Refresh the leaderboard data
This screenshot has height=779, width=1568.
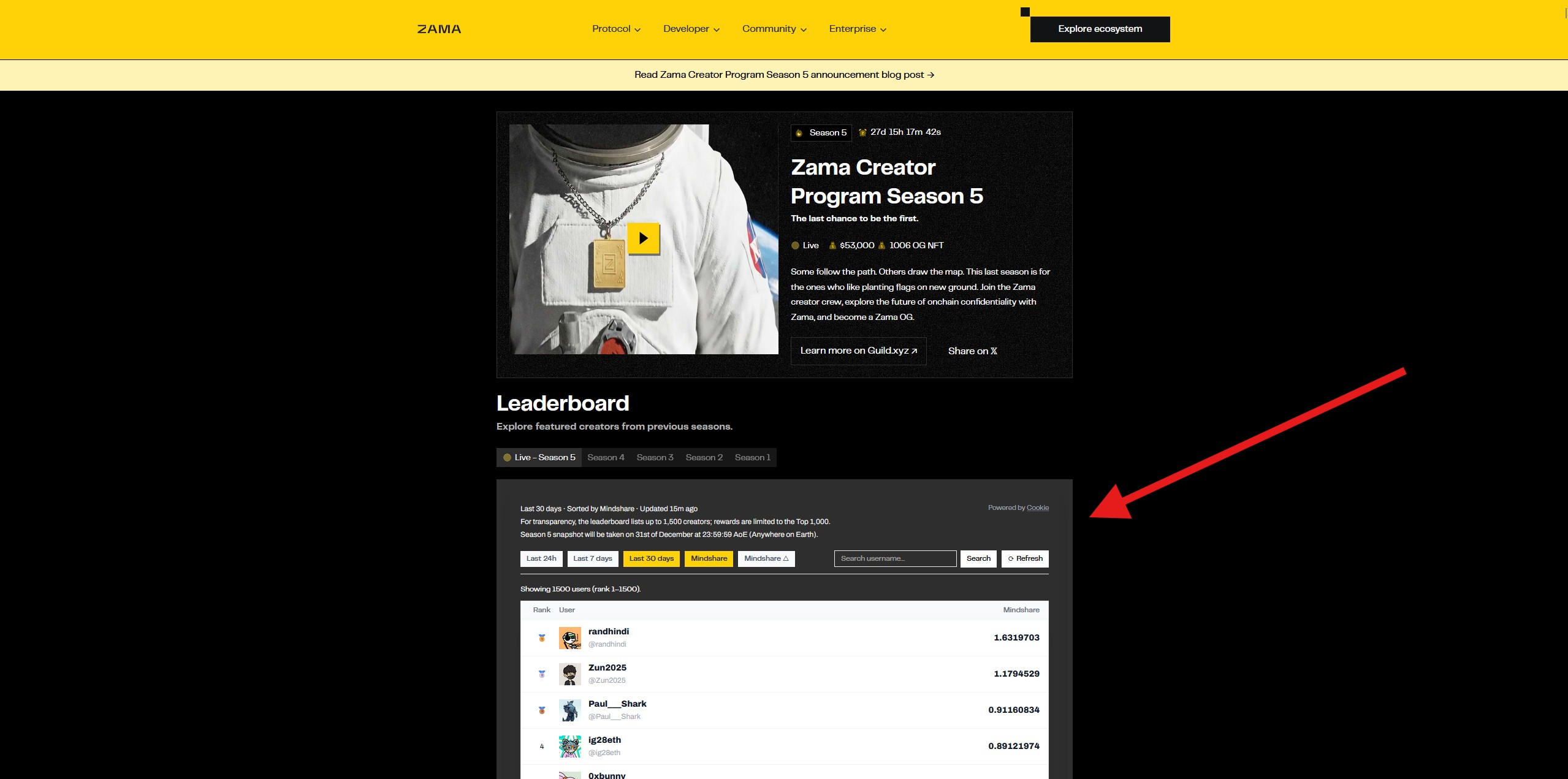point(1025,558)
